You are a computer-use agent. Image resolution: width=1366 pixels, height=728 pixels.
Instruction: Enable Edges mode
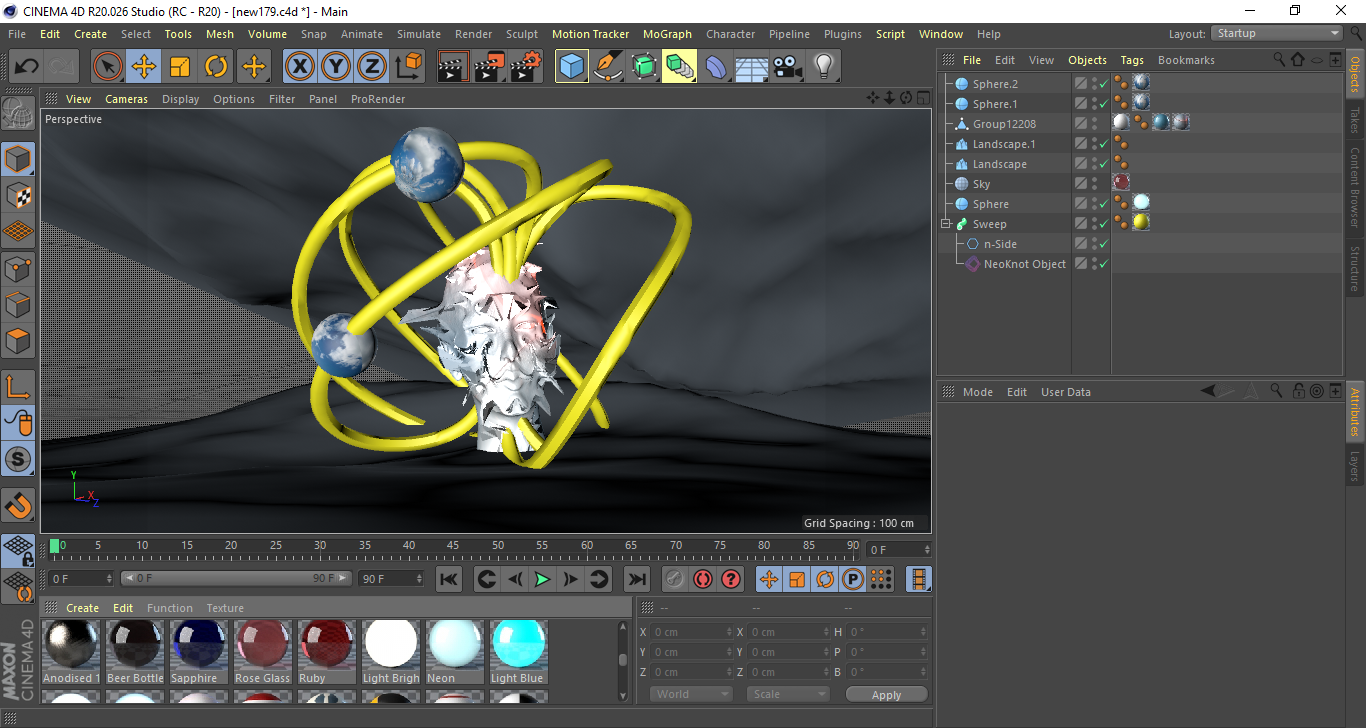click(19, 304)
